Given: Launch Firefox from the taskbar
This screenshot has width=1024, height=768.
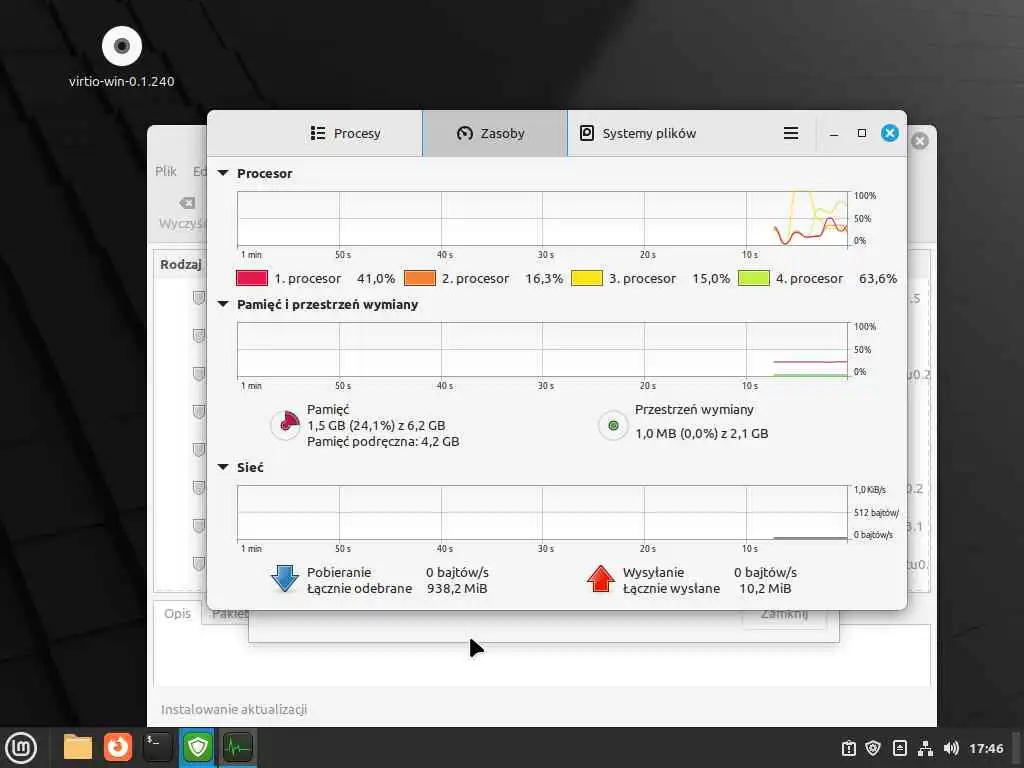Looking at the screenshot, I should pos(118,747).
